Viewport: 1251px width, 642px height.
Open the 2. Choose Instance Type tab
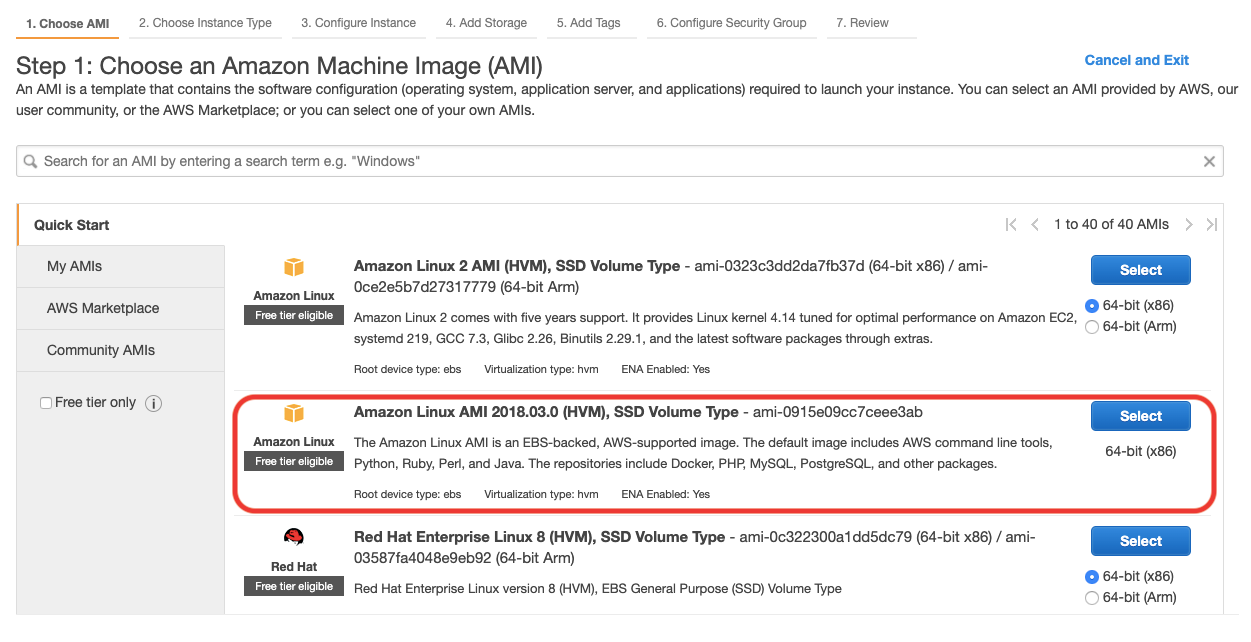click(x=205, y=23)
